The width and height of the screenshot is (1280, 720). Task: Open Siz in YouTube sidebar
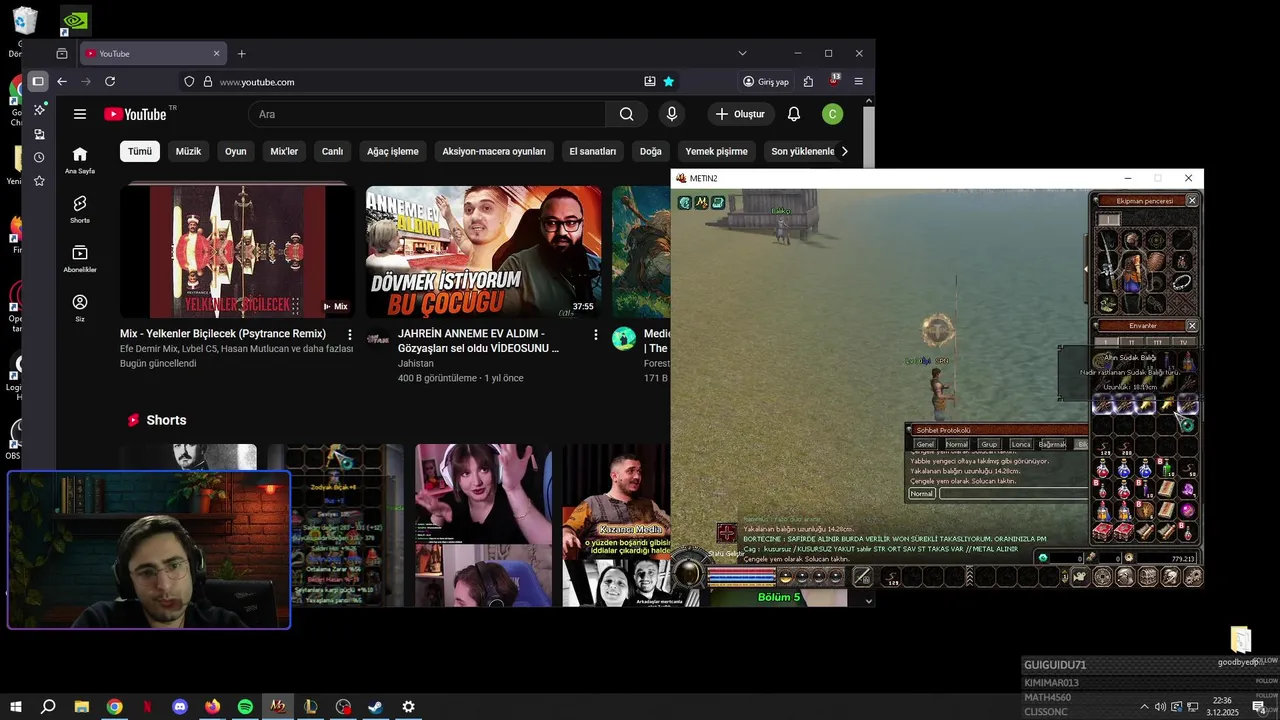[x=80, y=307]
